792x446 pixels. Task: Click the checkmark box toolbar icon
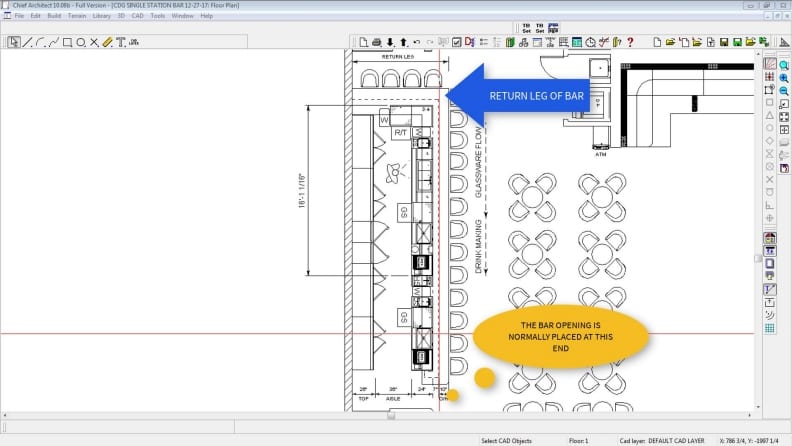click(457, 42)
